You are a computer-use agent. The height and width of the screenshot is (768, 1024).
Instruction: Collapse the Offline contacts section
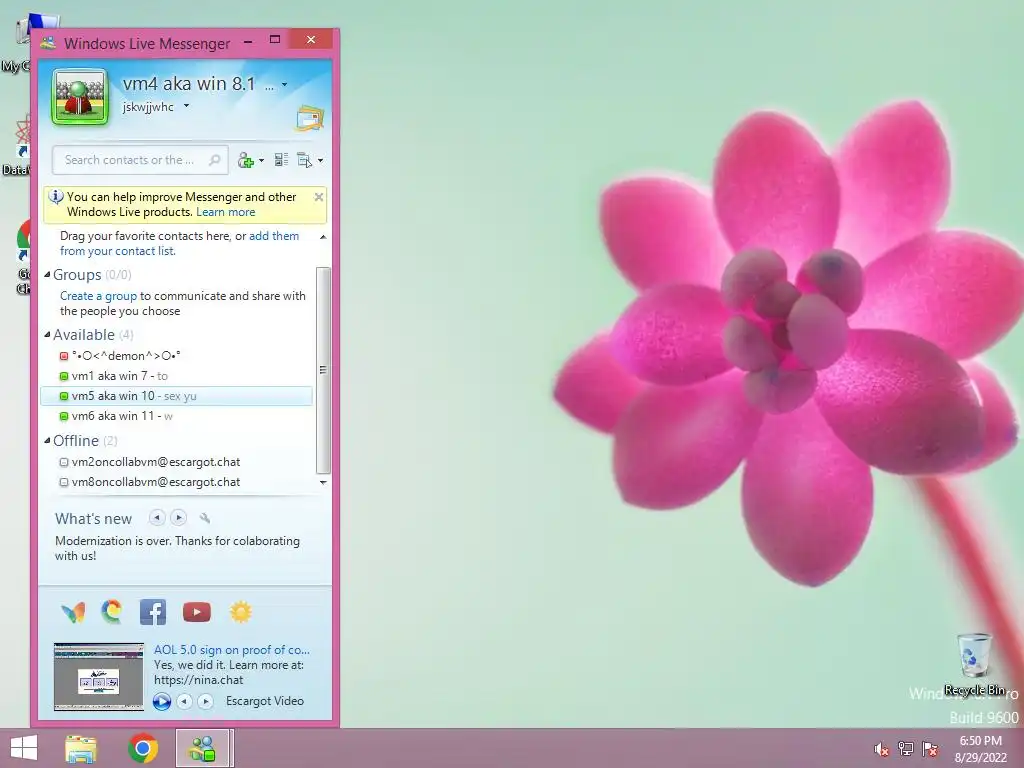pyautogui.click(x=48, y=441)
